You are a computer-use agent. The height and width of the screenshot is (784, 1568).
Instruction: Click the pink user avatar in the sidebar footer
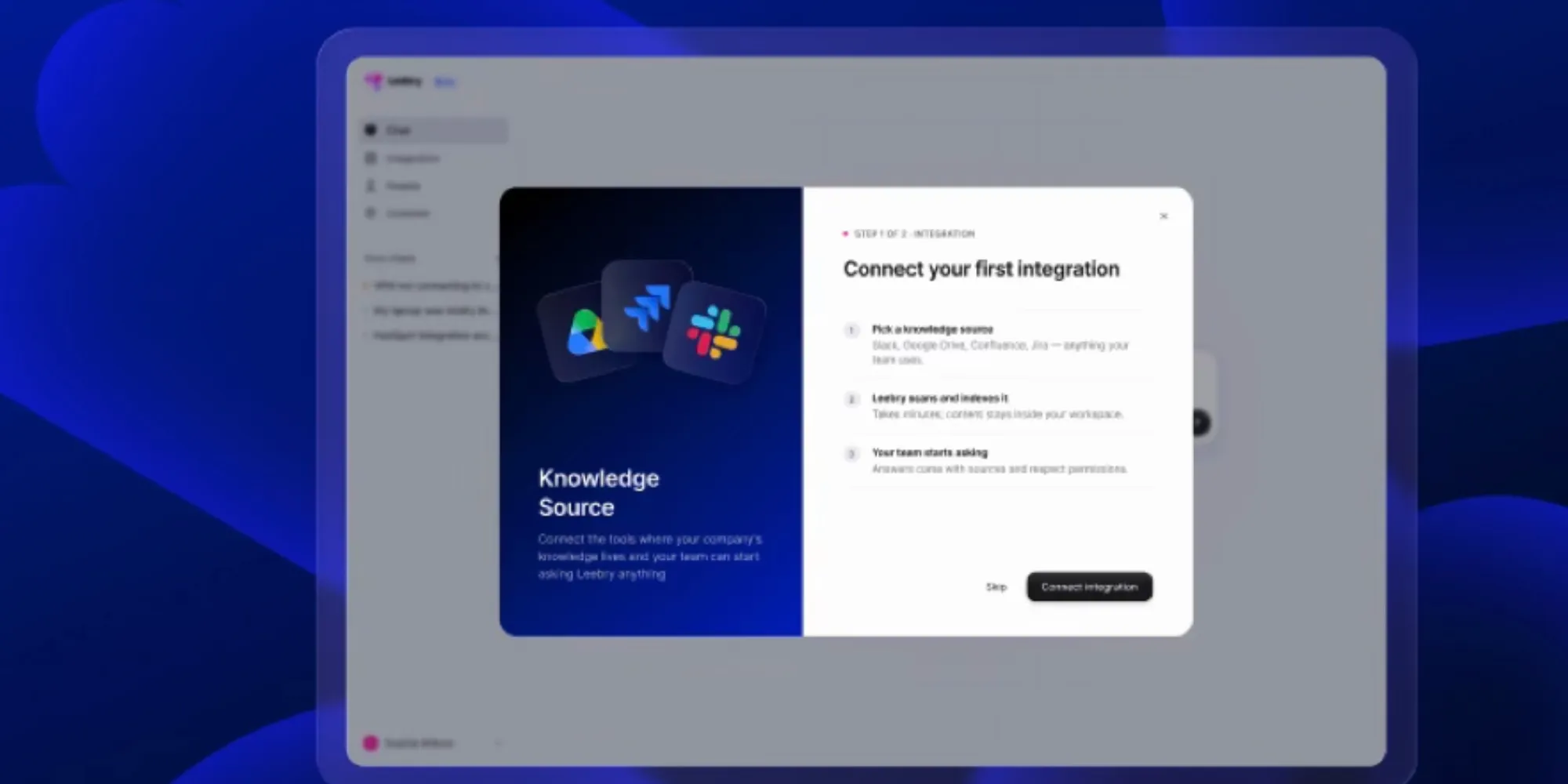point(371,742)
